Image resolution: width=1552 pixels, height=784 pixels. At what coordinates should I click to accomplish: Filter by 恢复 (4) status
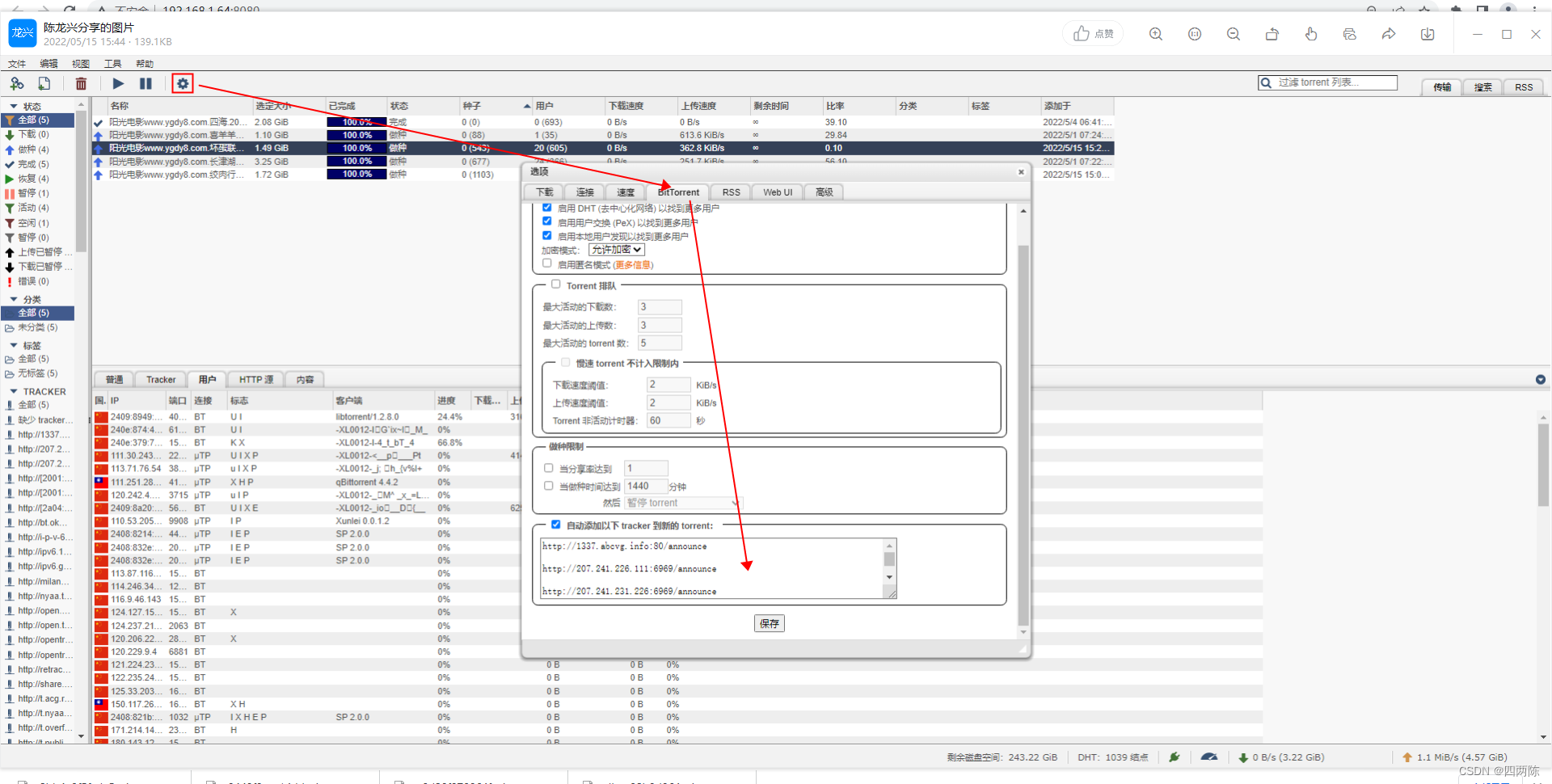[32, 179]
